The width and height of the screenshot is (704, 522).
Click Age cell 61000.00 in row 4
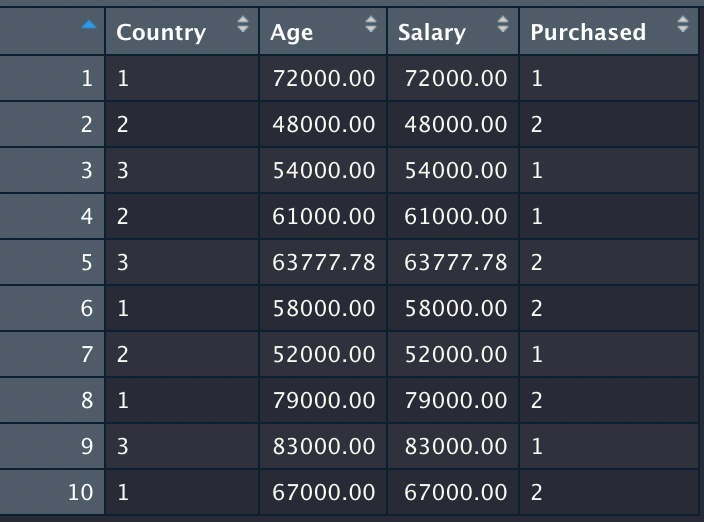pyautogui.click(x=324, y=216)
